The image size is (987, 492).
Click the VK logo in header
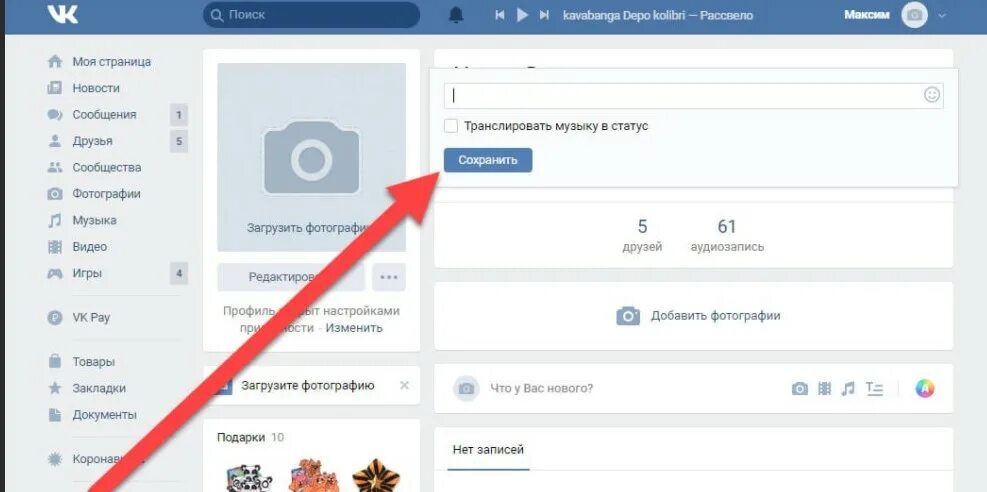(63, 14)
